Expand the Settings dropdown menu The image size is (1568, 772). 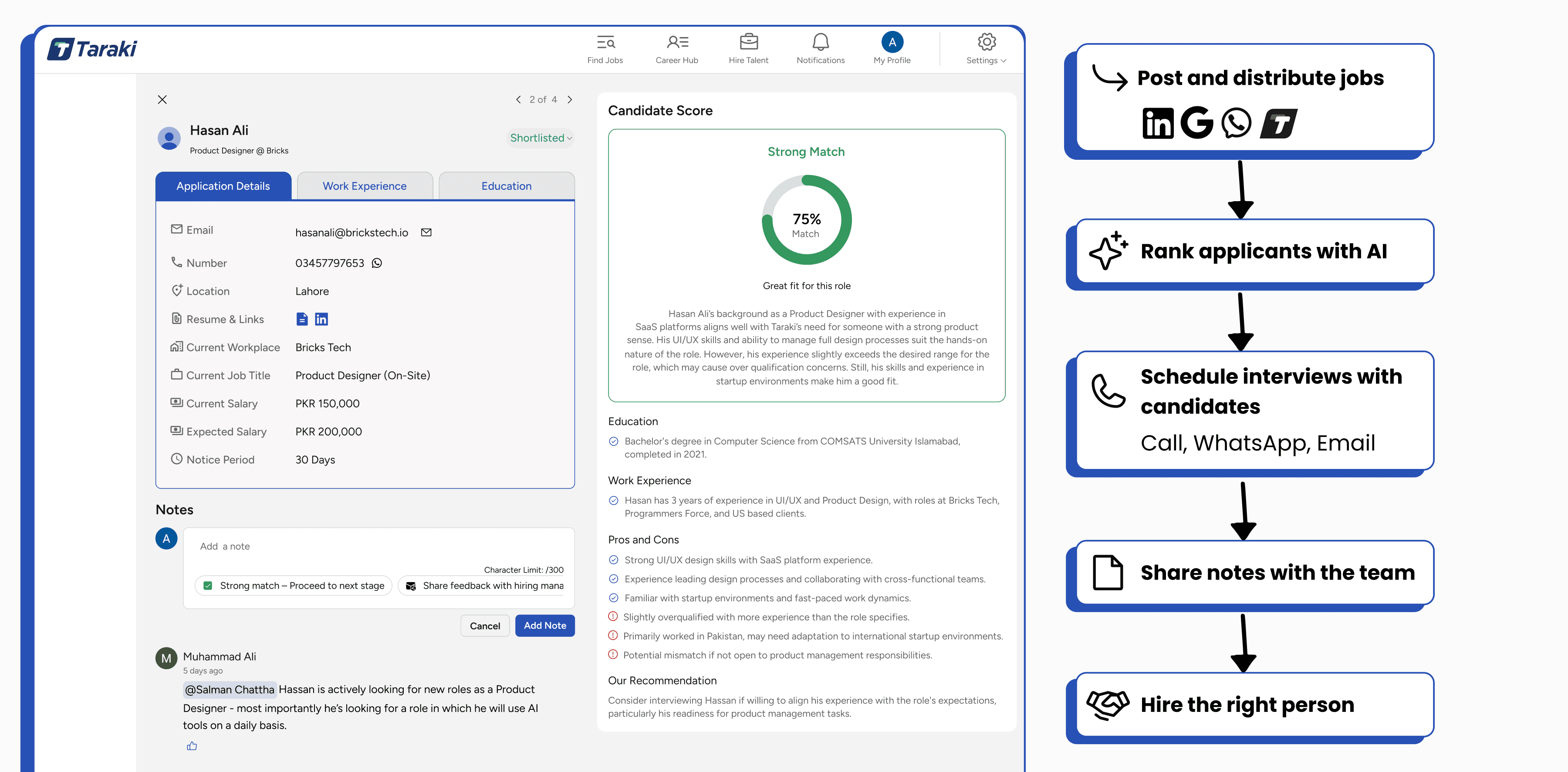986,60
